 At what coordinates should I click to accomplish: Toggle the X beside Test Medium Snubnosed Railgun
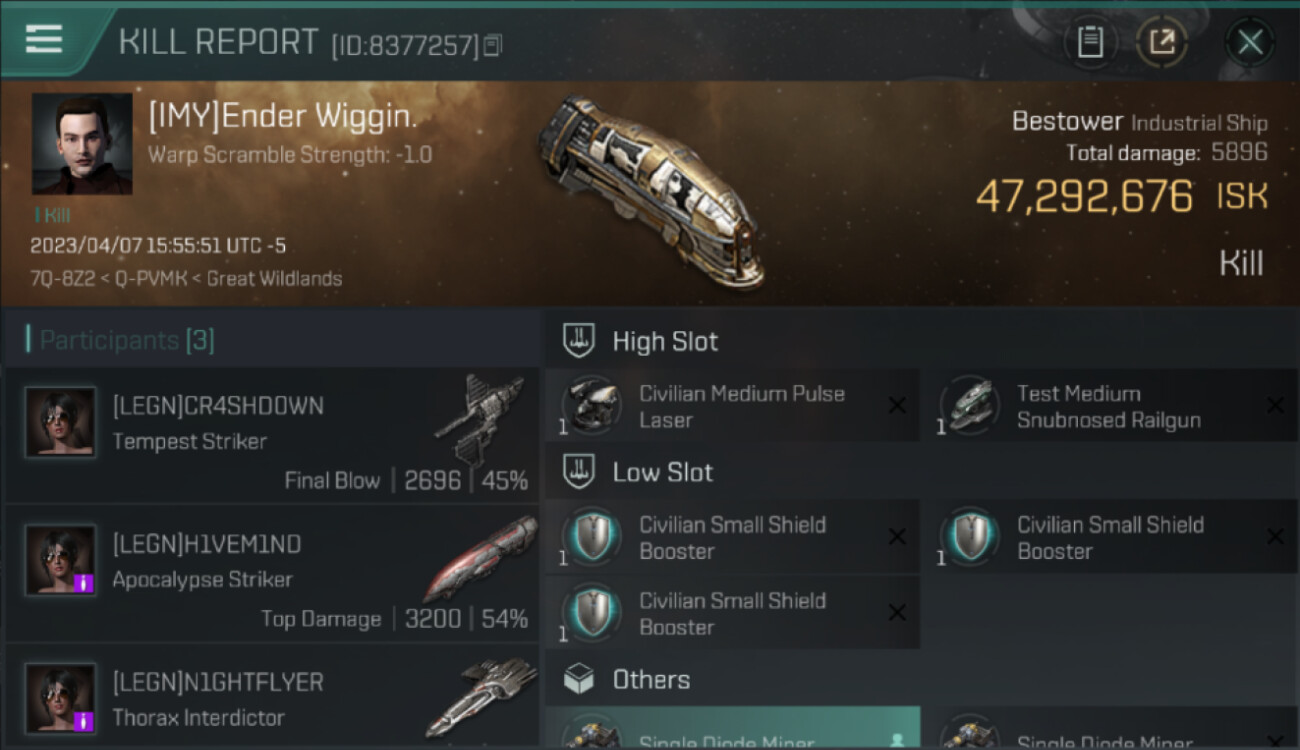pyautogui.click(x=1275, y=405)
